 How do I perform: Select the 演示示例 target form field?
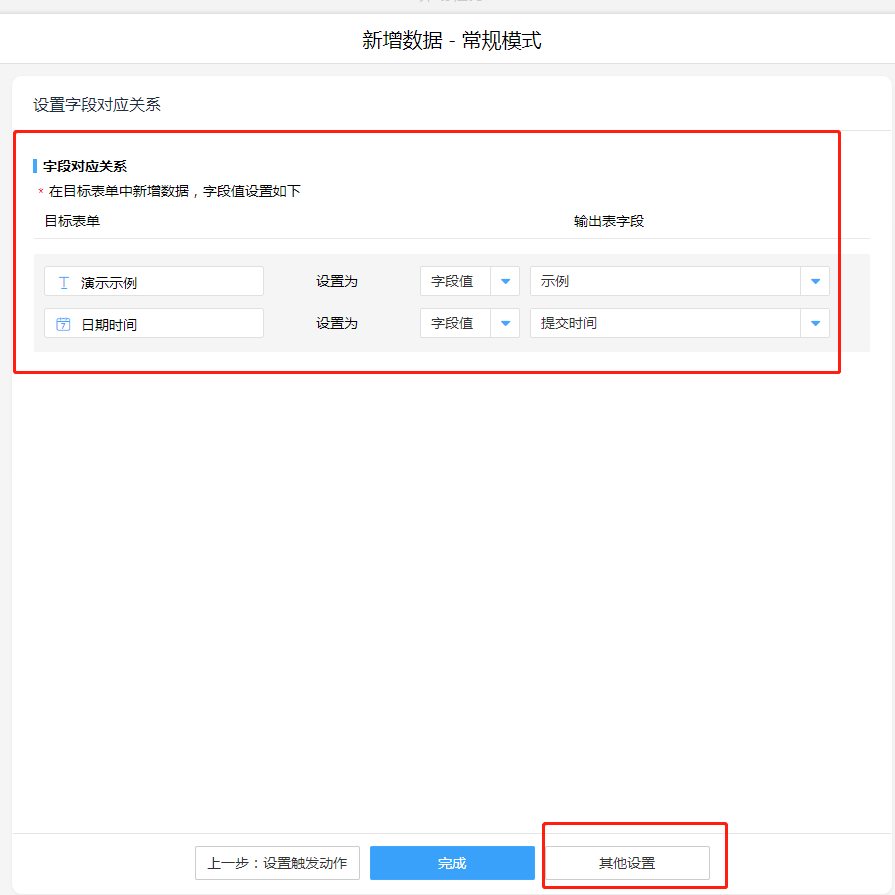pos(154,282)
